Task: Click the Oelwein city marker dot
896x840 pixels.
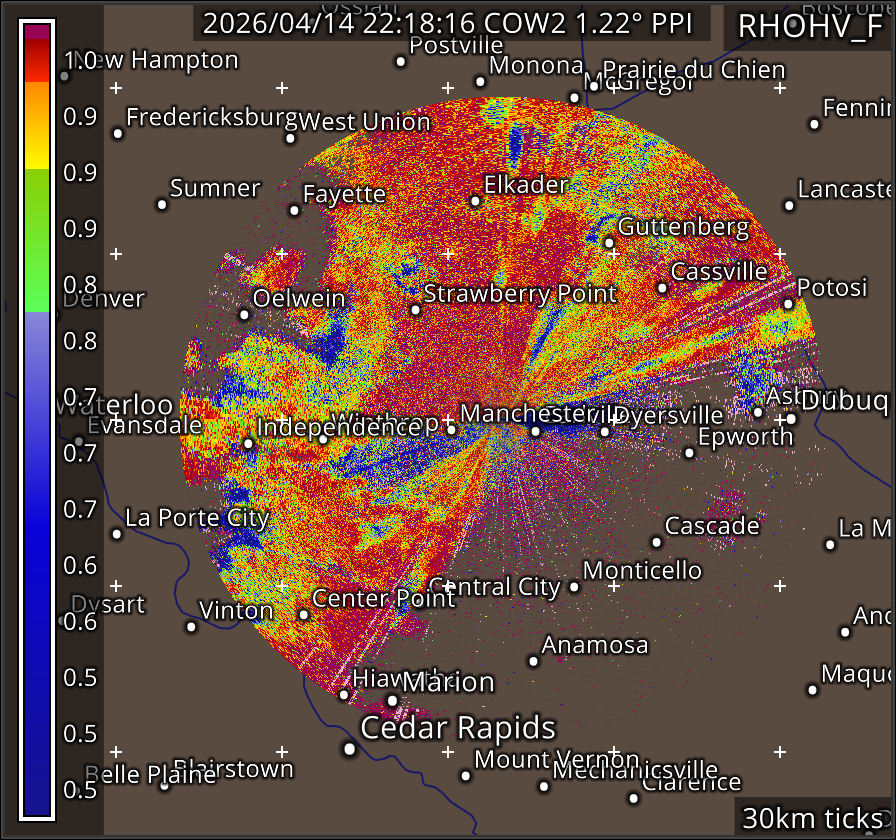Action: click(244, 315)
